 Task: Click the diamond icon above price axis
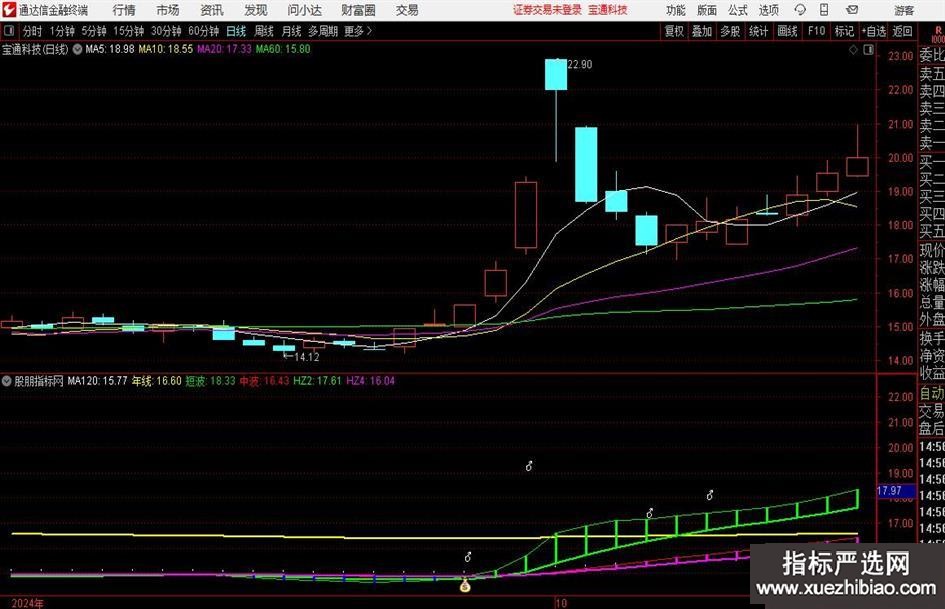[x=853, y=50]
